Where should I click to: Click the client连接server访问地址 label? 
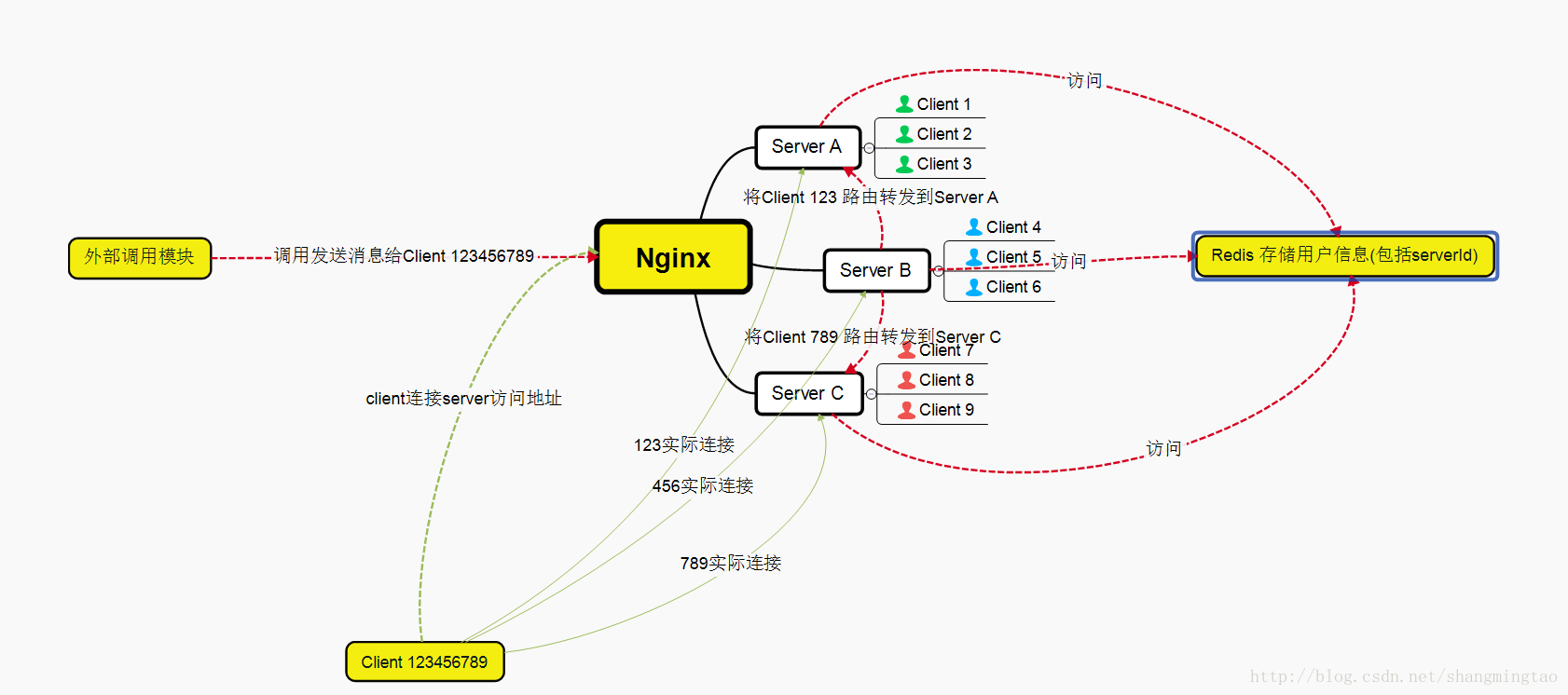click(463, 399)
